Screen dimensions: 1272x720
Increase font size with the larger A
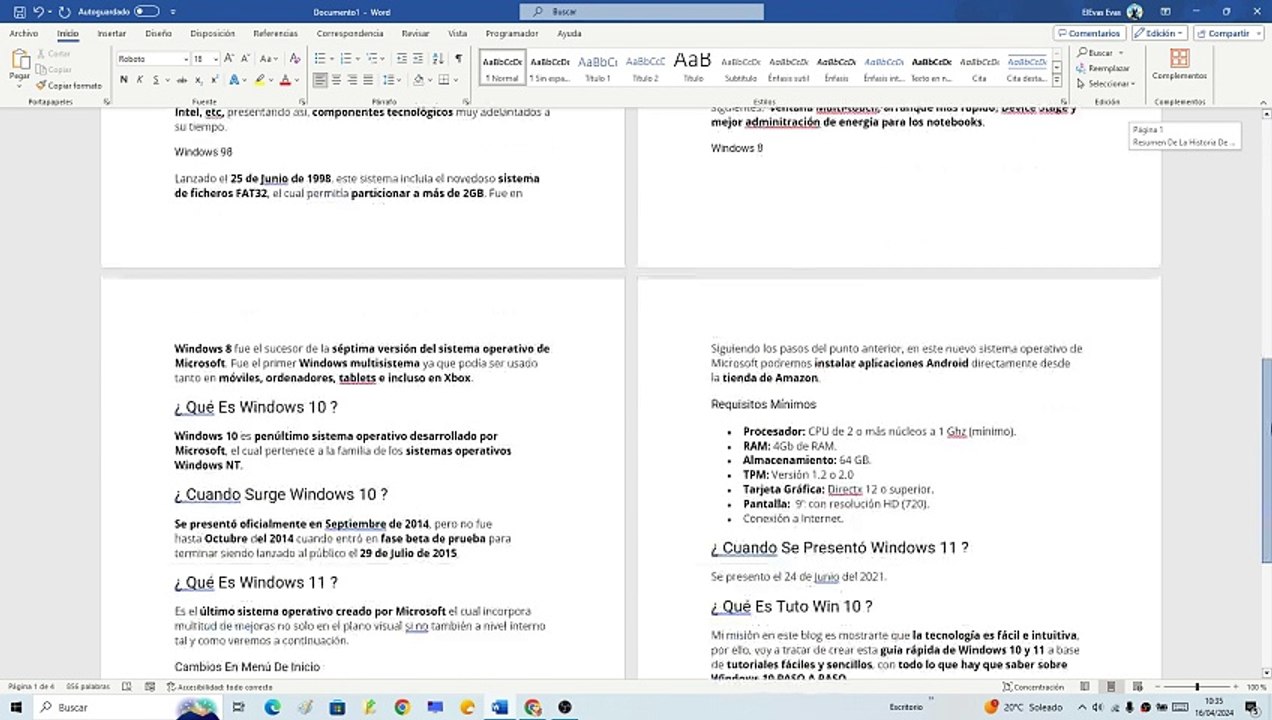229,59
